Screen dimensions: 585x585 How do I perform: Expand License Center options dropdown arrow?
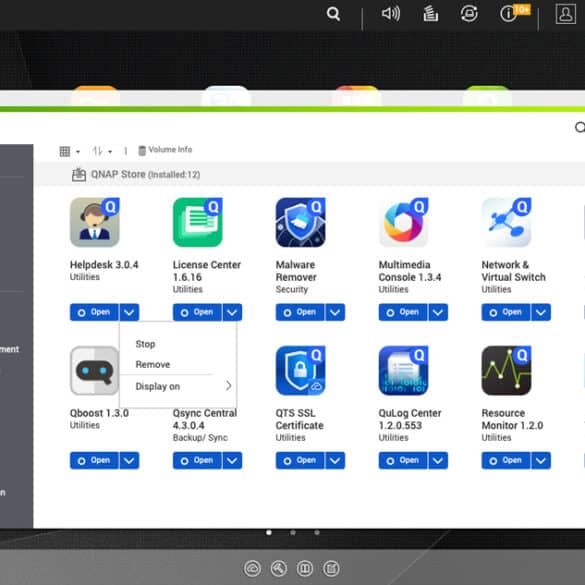[232, 312]
